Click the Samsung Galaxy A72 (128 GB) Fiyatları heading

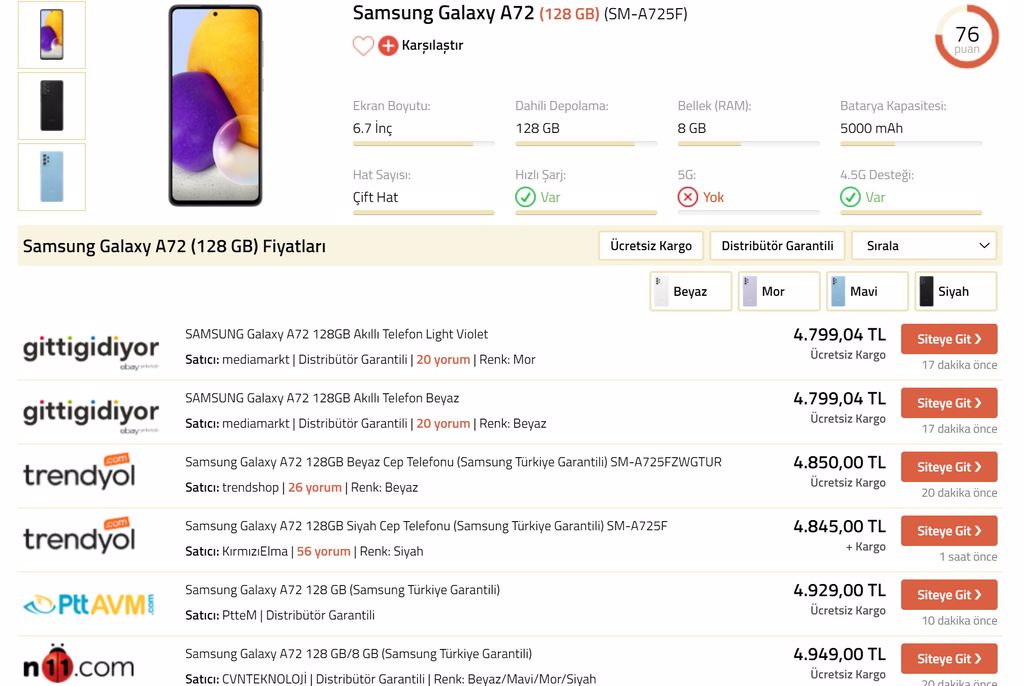coord(174,246)
